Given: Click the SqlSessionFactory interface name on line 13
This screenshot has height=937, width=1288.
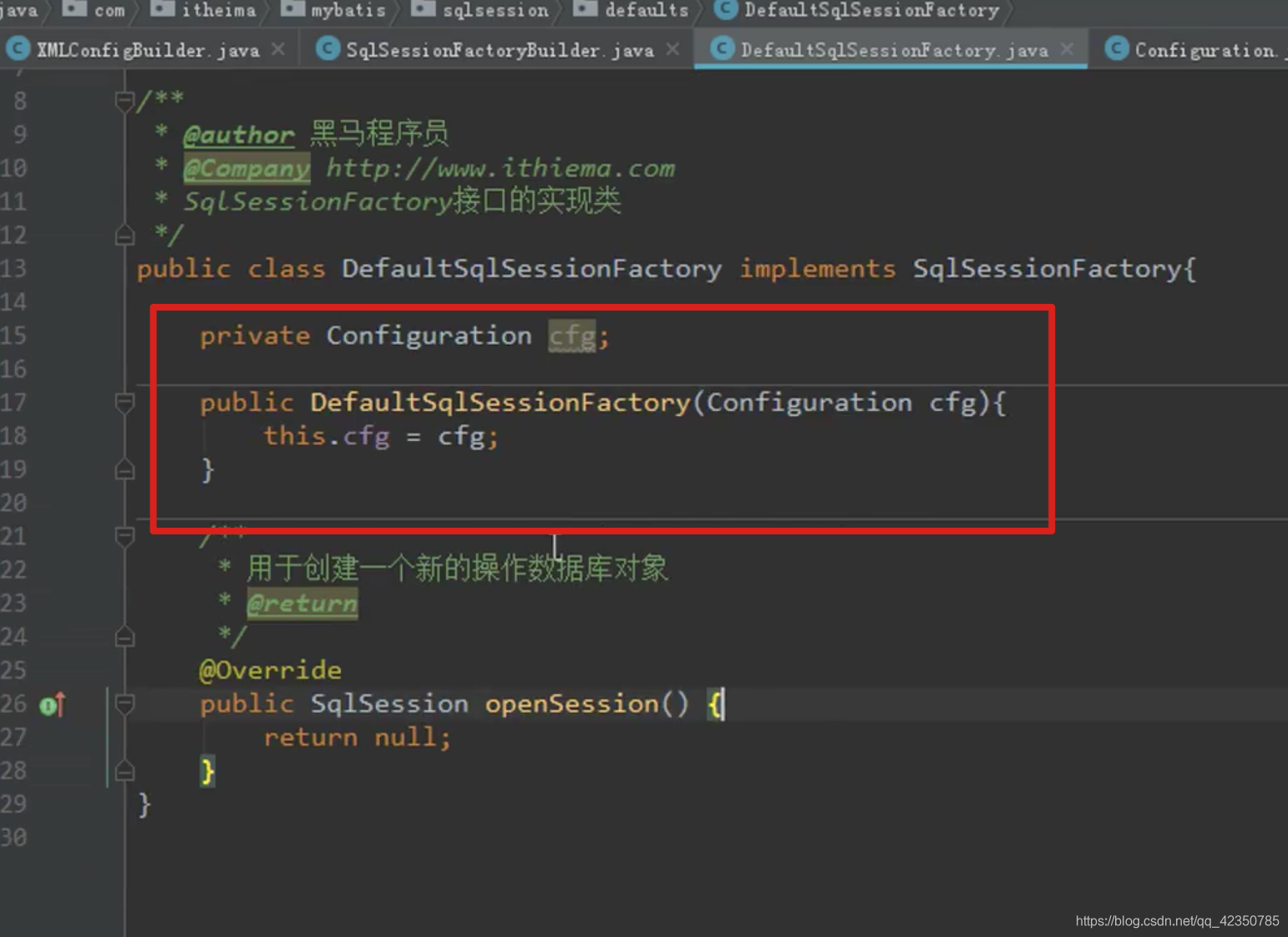Looking at the screenshot, I should tap(1047, 269).
